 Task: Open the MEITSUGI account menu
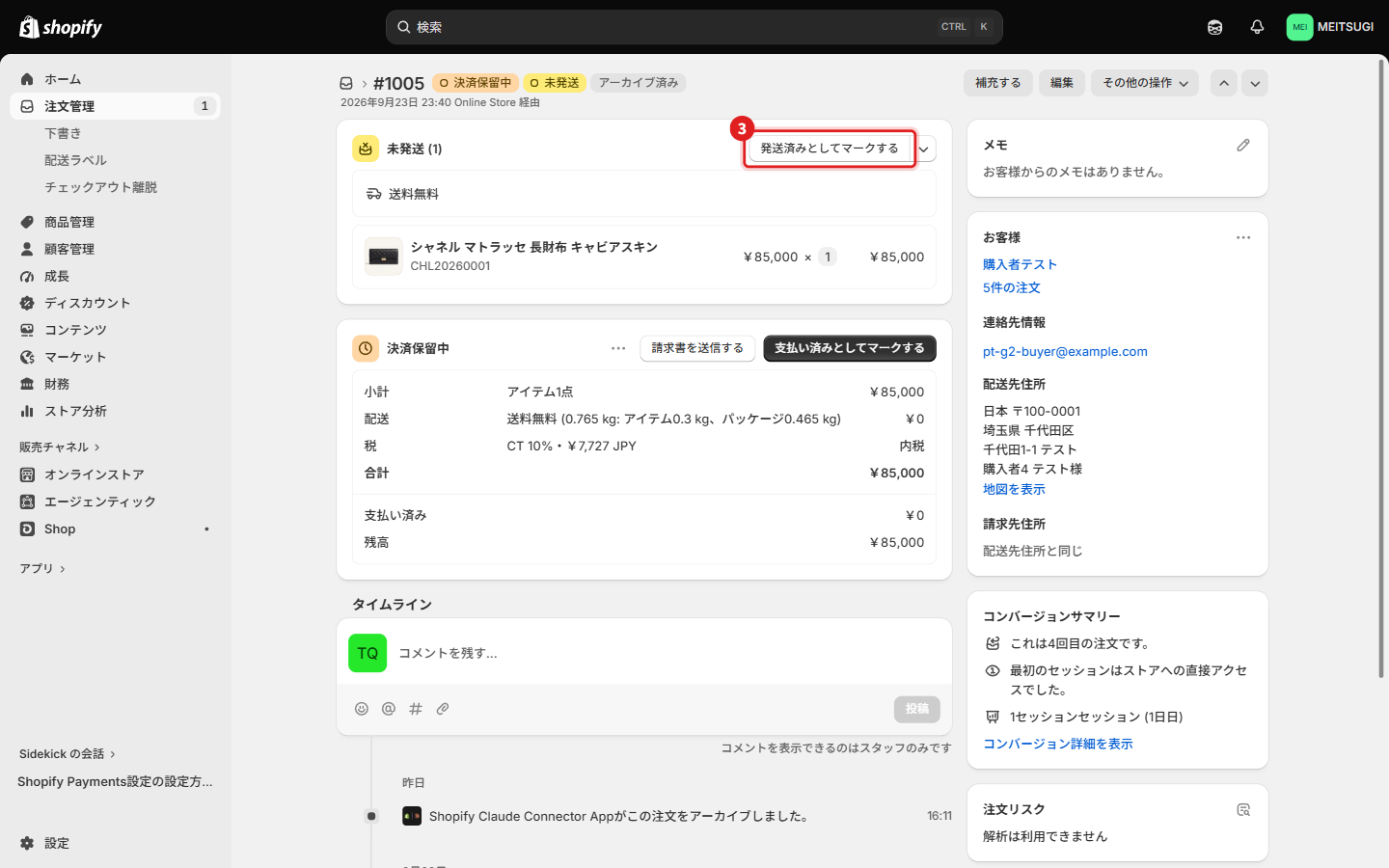pos(1330,27)
